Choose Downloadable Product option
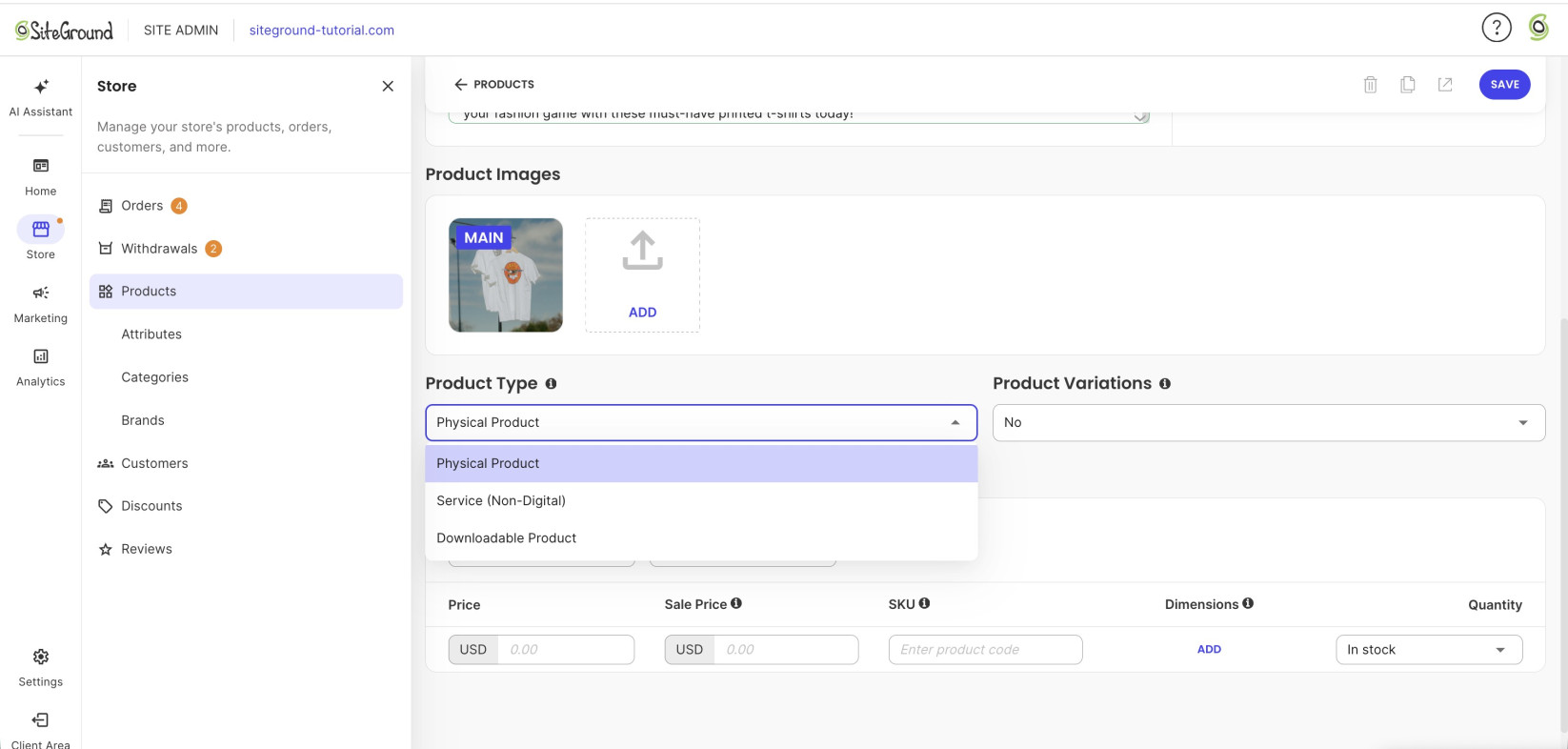This screenshot has height=749, width=1568. click(701, 537)
